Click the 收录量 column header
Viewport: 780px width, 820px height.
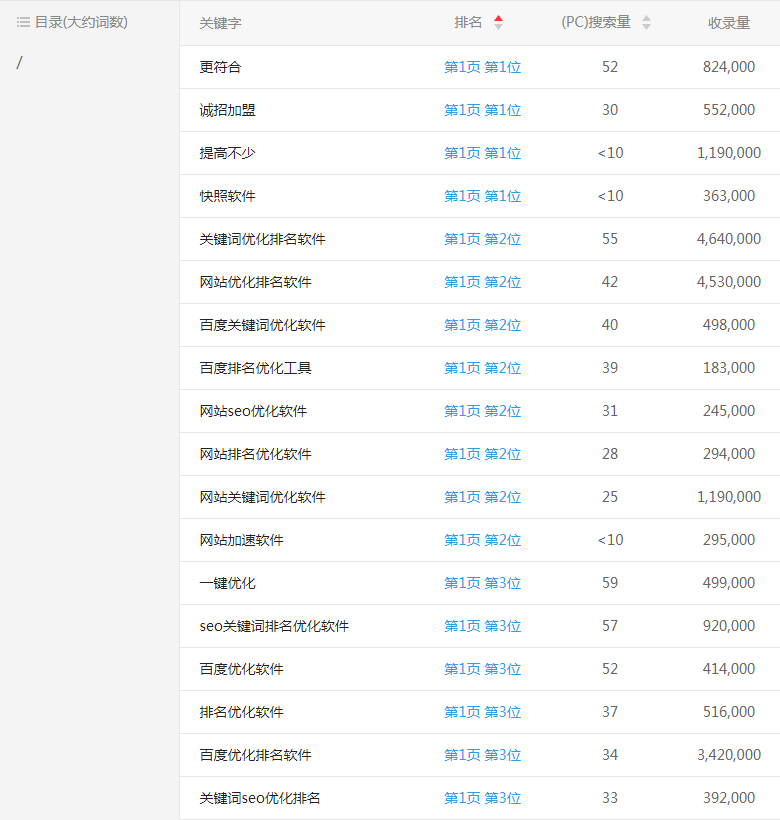(728, 23)
